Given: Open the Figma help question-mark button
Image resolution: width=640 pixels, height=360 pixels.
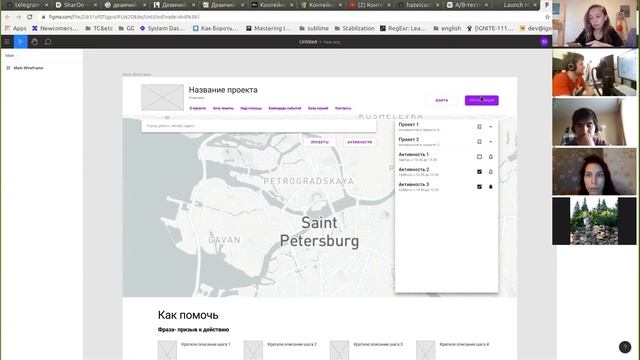Looking at the screenshot, I should click(x=624, y=347).
